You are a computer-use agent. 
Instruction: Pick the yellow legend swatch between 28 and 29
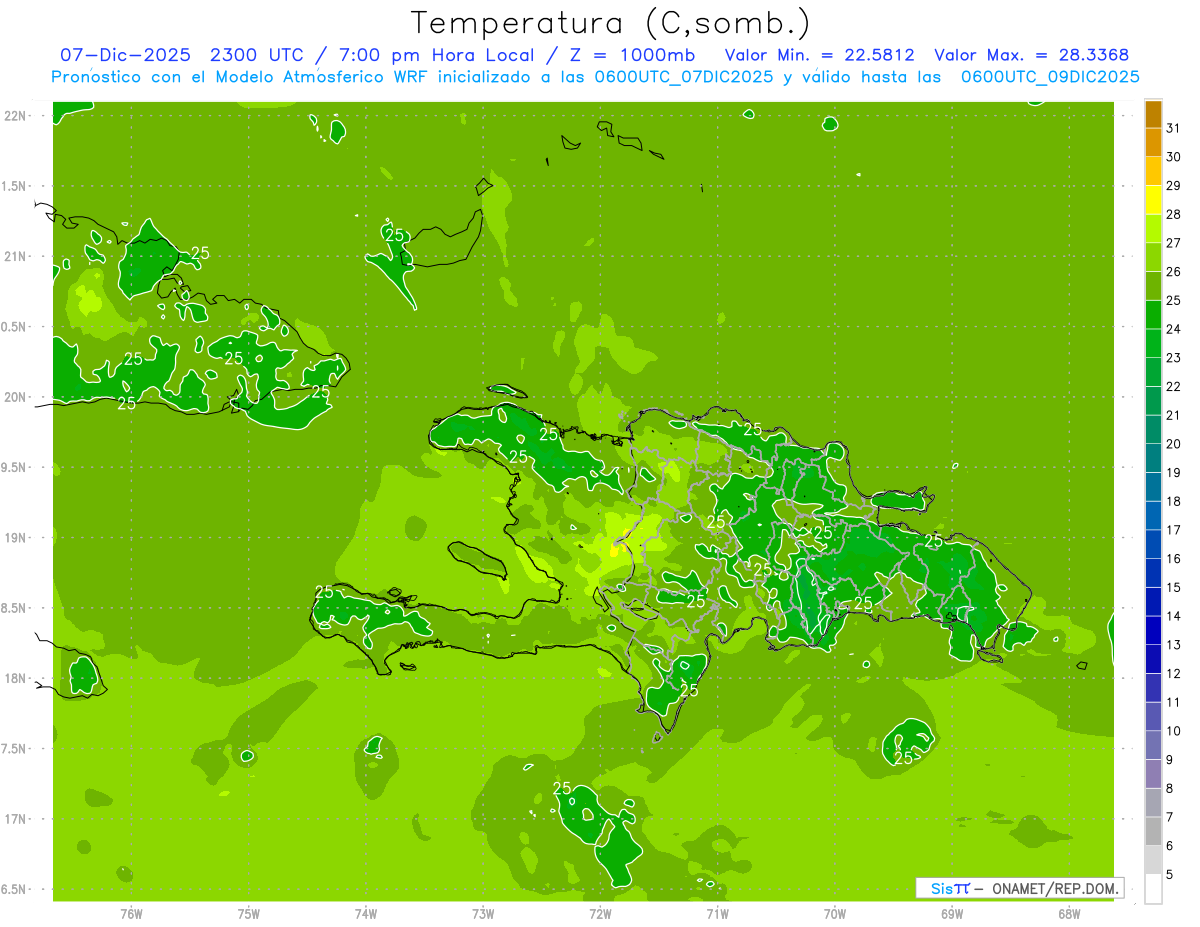pyautogui.click(x=1153, y=200)
